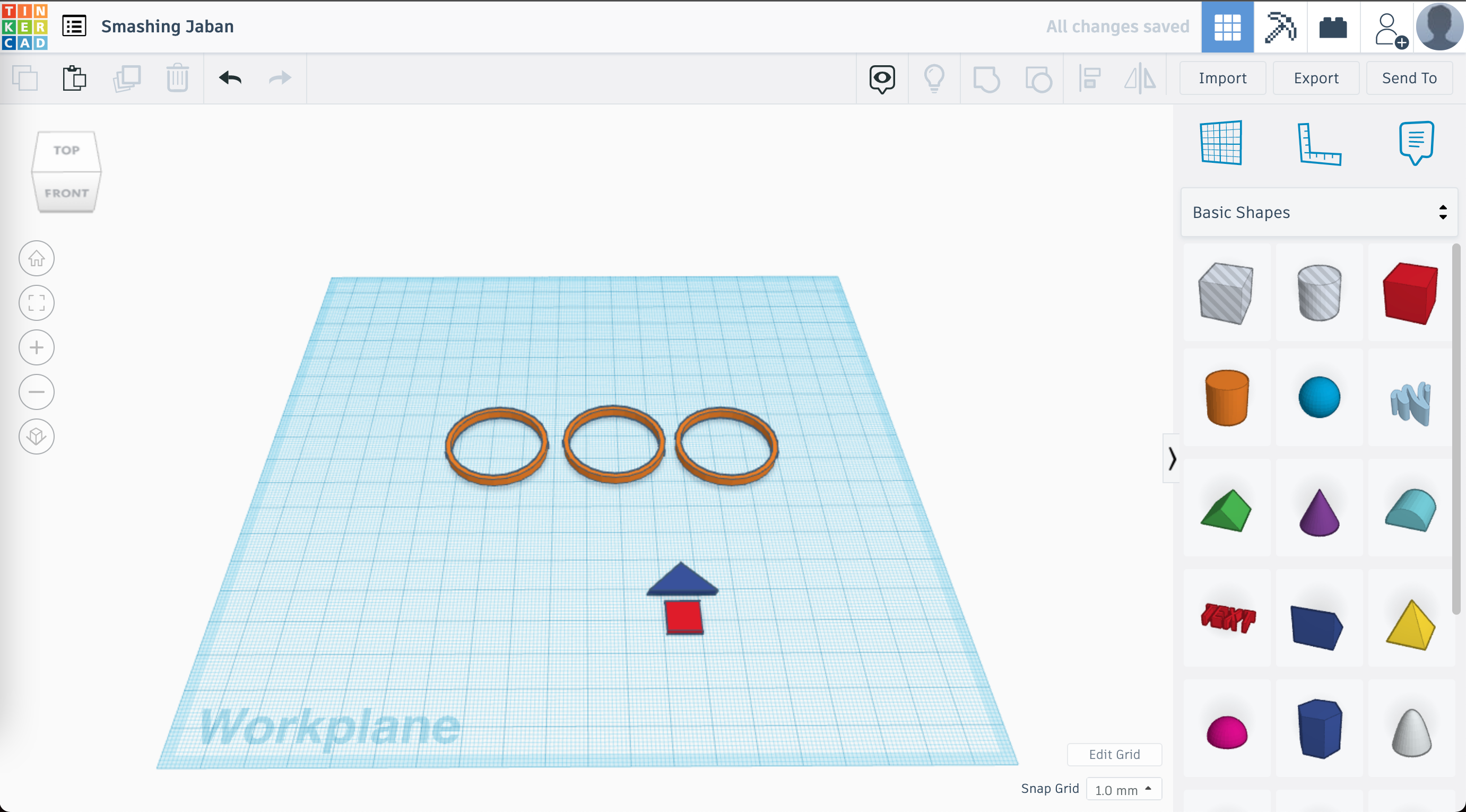Click the Paste clipboard icon
Viewport: 1466px width, 812px height.
pos(75,78)
